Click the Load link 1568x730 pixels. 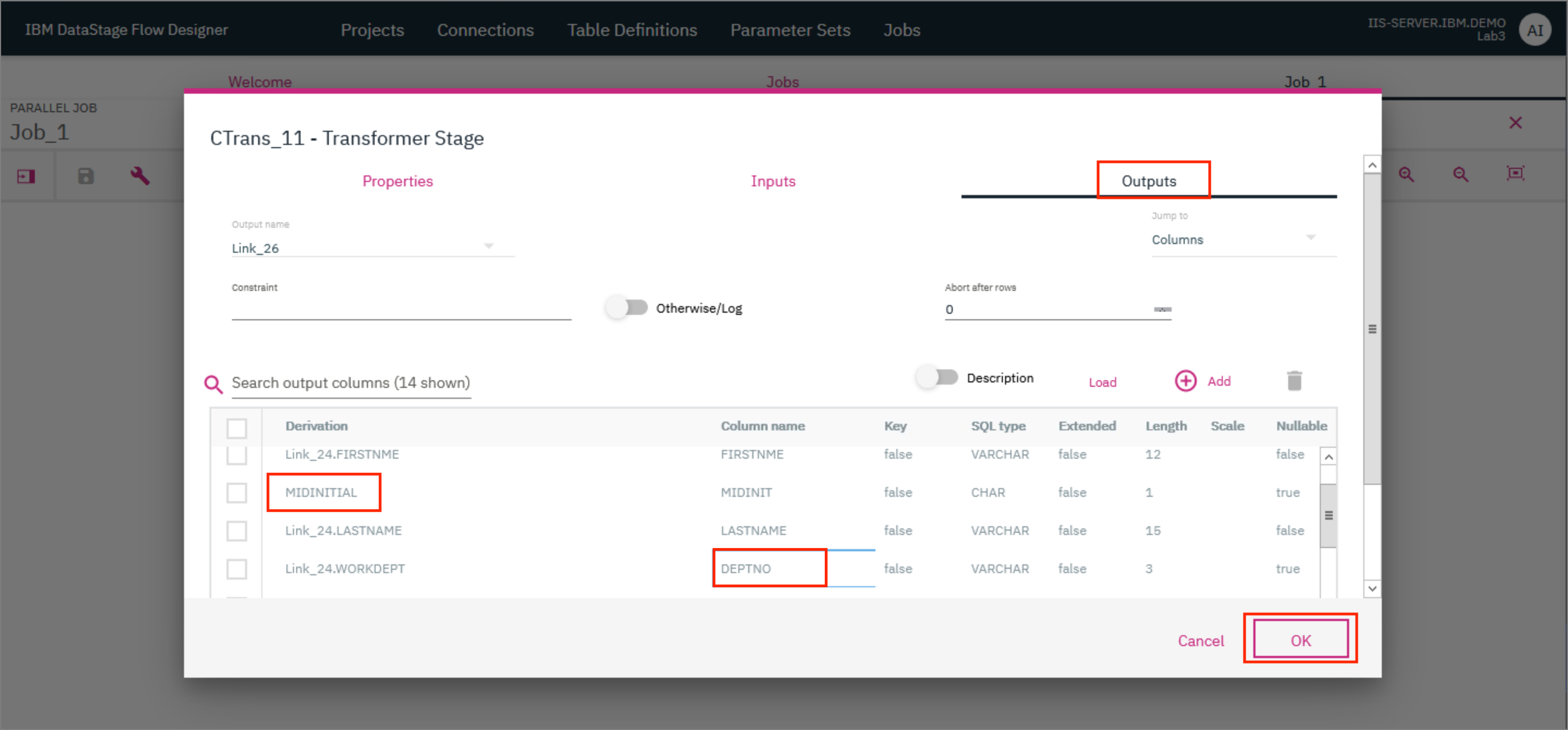(1102, 382)
